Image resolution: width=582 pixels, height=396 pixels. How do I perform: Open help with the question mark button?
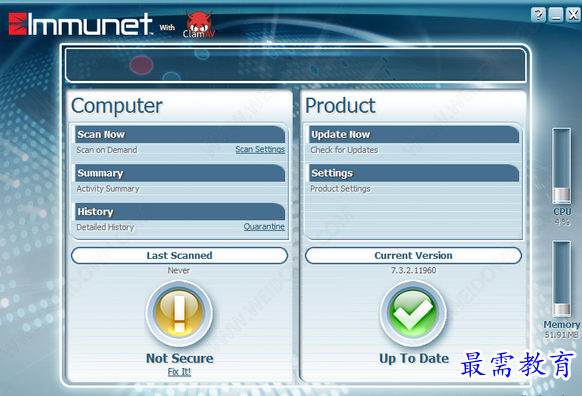coord(539,15)
